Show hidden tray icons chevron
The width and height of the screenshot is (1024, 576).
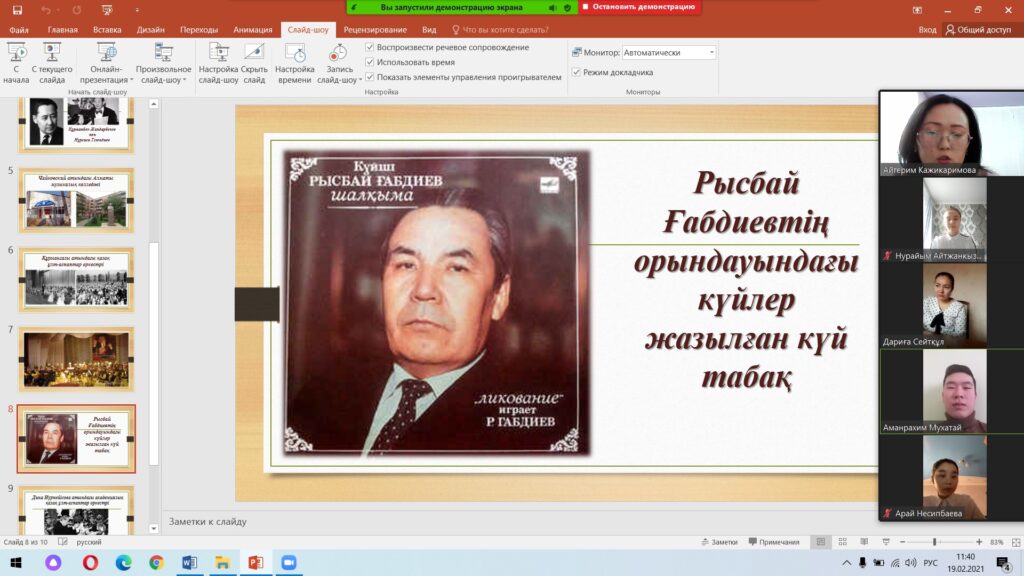click(846, 562)
